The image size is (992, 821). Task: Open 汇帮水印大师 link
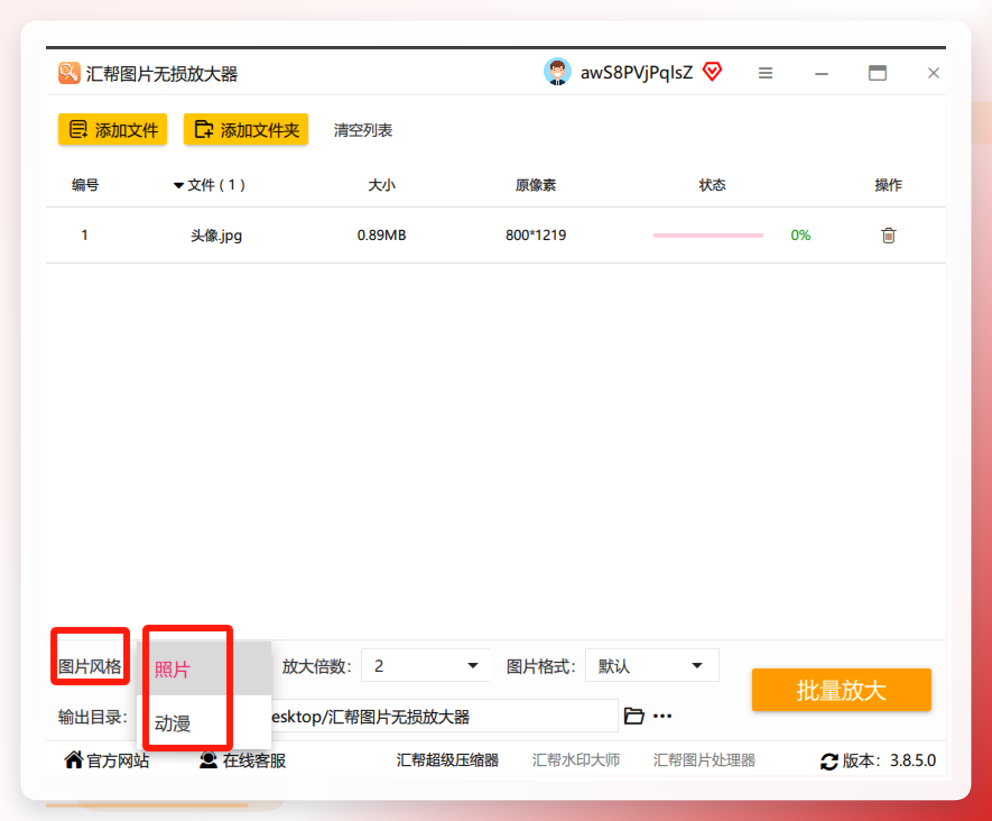pyautogui.click(x=576, y=760)
